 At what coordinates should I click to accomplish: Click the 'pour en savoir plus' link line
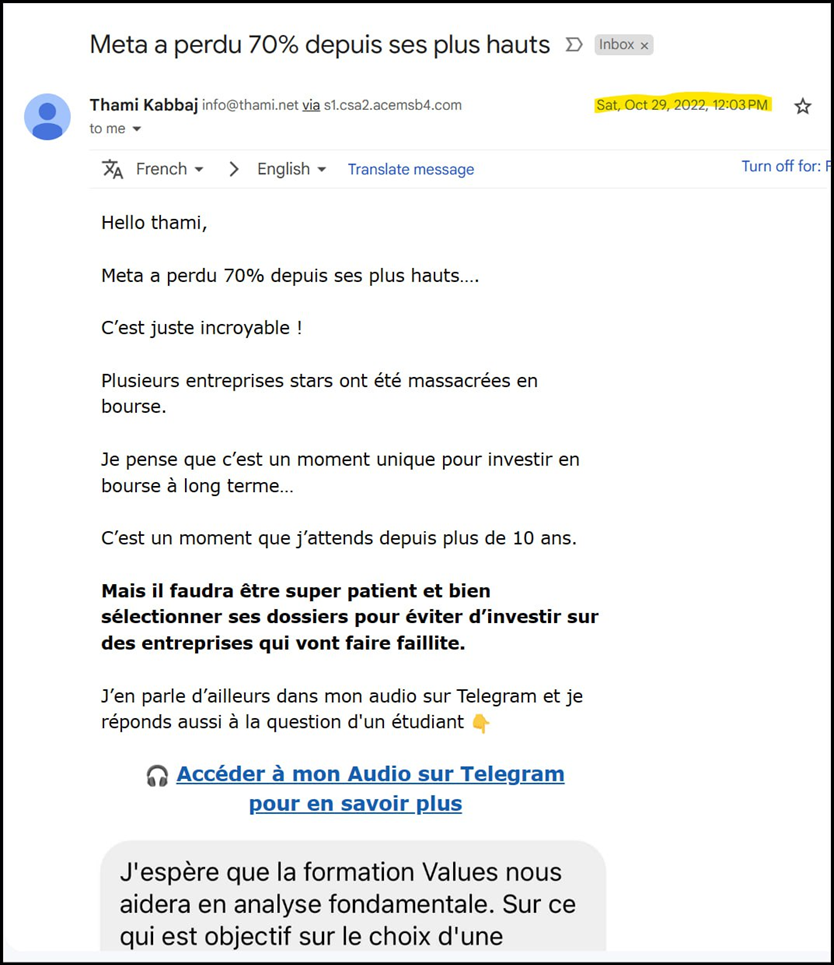[x=355, y=804]
